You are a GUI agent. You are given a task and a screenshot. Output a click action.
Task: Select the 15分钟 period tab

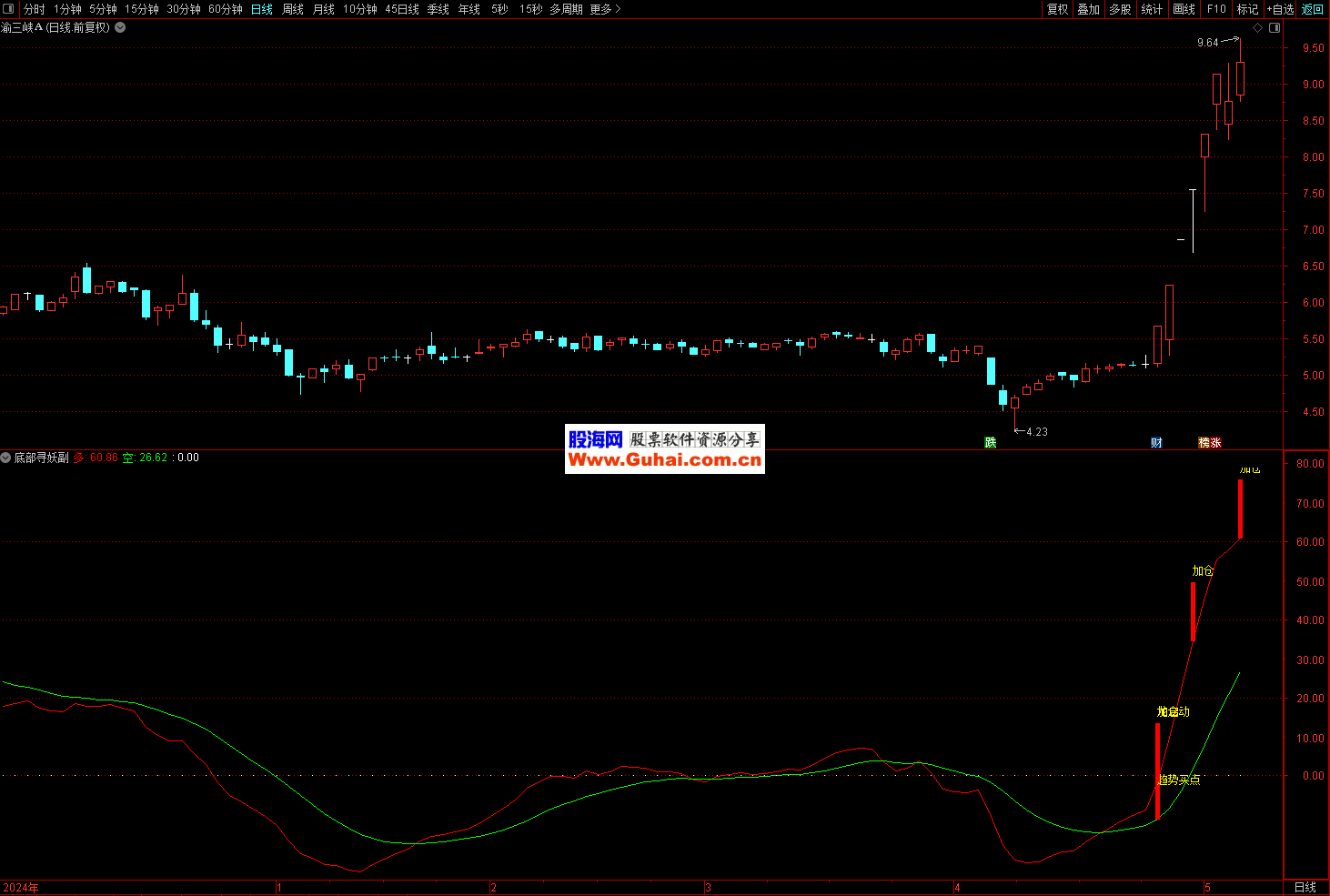coord(142,9)
